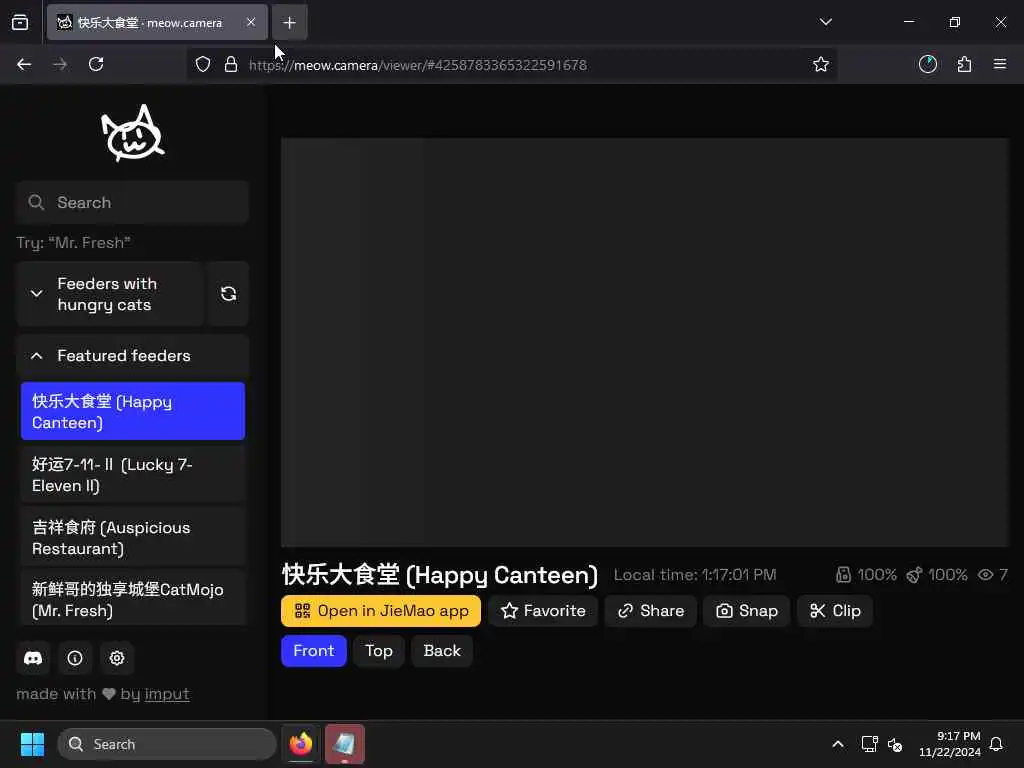The width and height of the screenshot is (1024, 768).
Task: Click the network display icon in system tray
Action: (x=869, y=744)
